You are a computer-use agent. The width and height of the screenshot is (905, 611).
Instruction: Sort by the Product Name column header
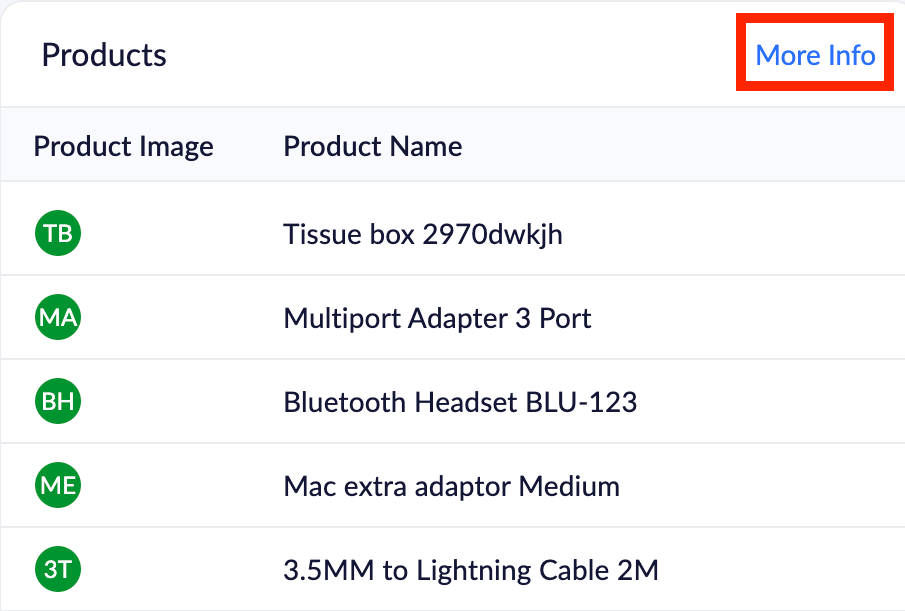pyautogui.click(x=372, y=146)
